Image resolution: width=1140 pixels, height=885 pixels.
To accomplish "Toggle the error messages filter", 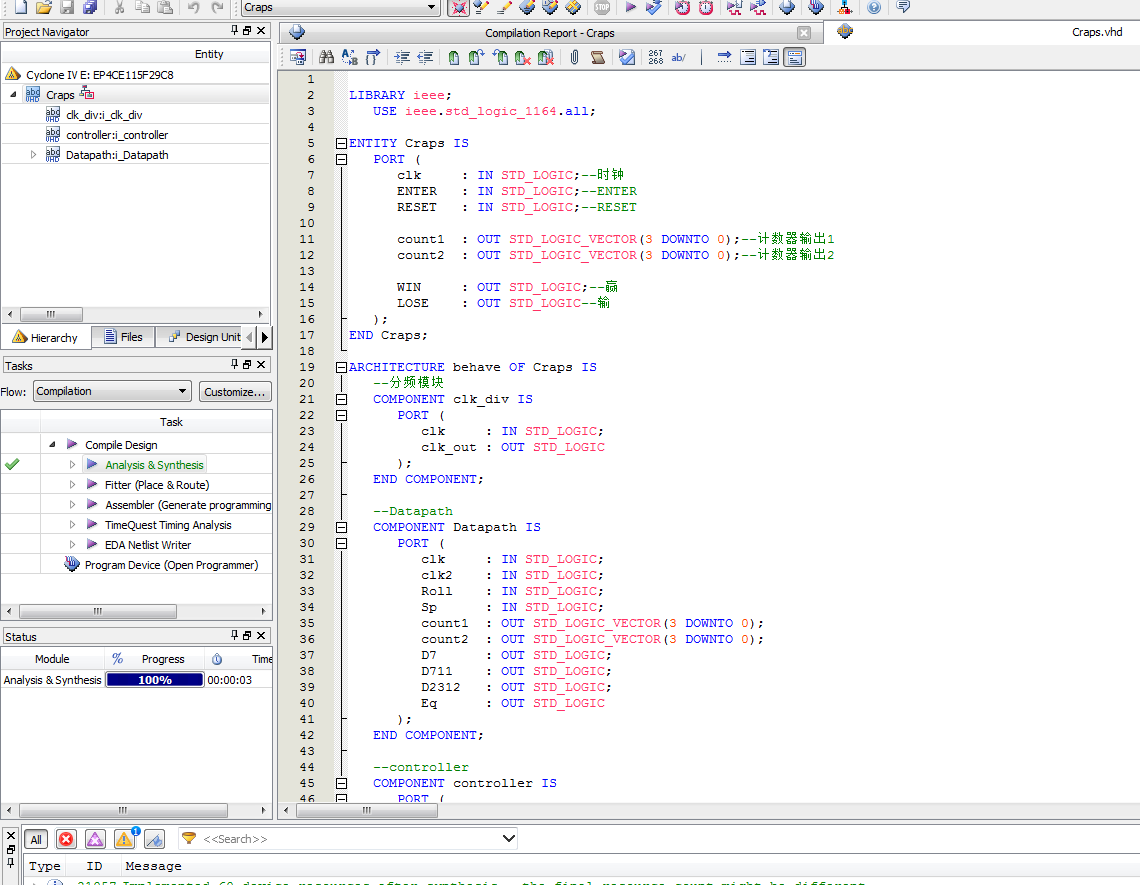I will (x=66, y=840).
